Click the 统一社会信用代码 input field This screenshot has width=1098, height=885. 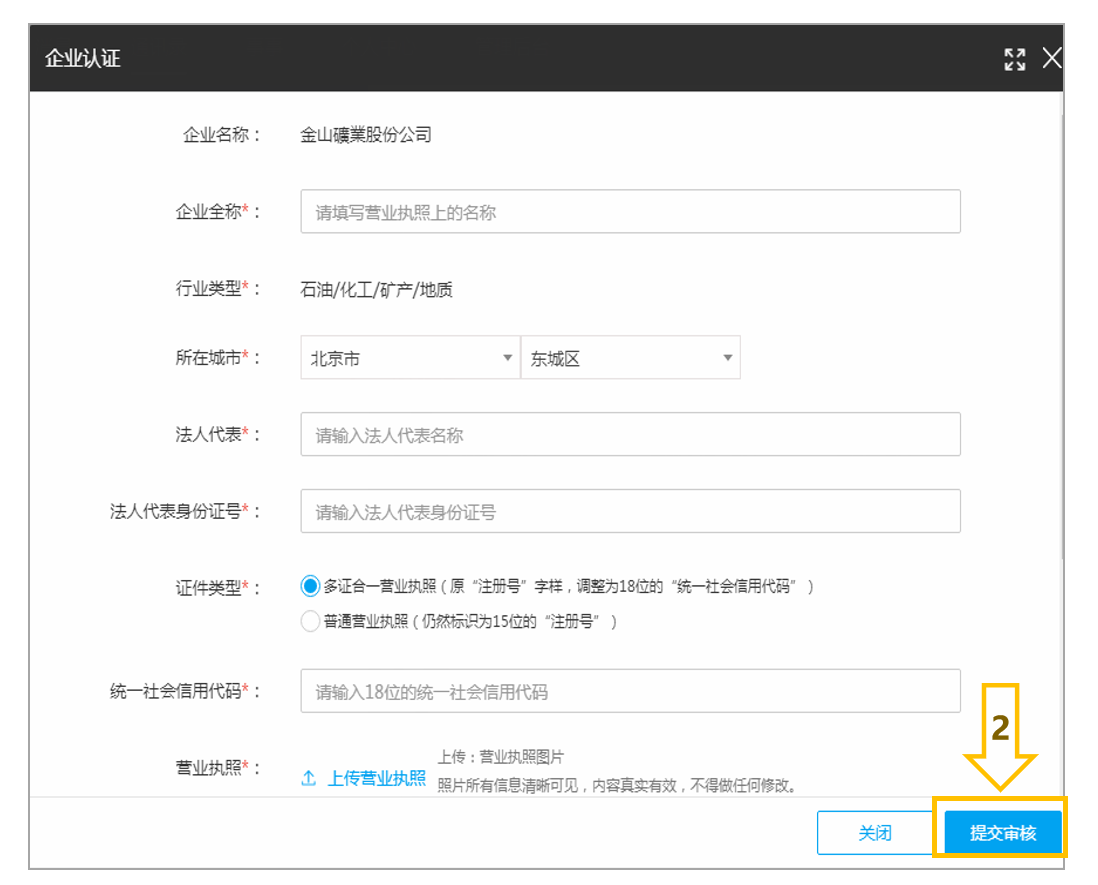click(x=630, y=691)
